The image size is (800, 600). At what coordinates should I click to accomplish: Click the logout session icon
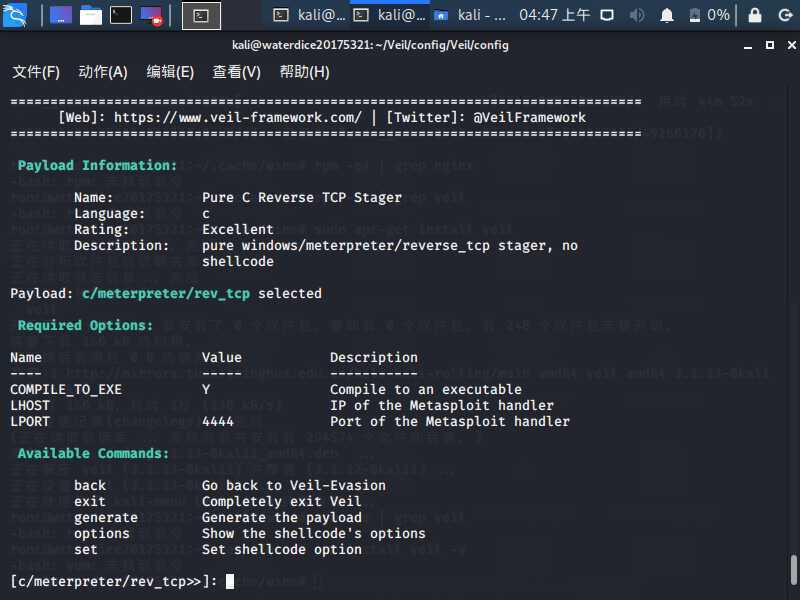coord(785,15)
